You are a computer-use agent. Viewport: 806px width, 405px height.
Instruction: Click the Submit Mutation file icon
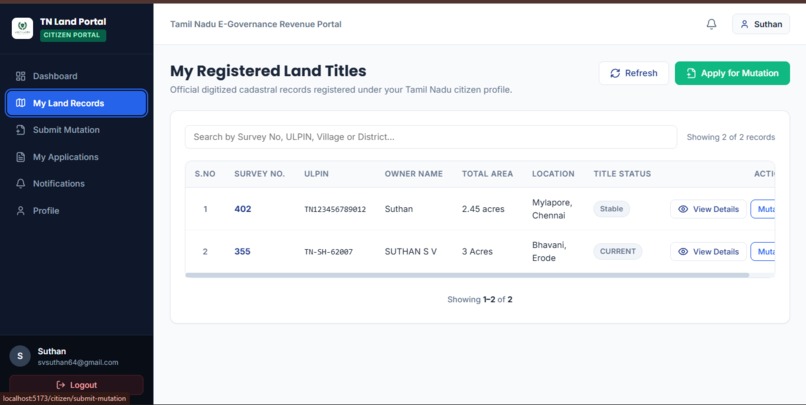tap(21, 130)
